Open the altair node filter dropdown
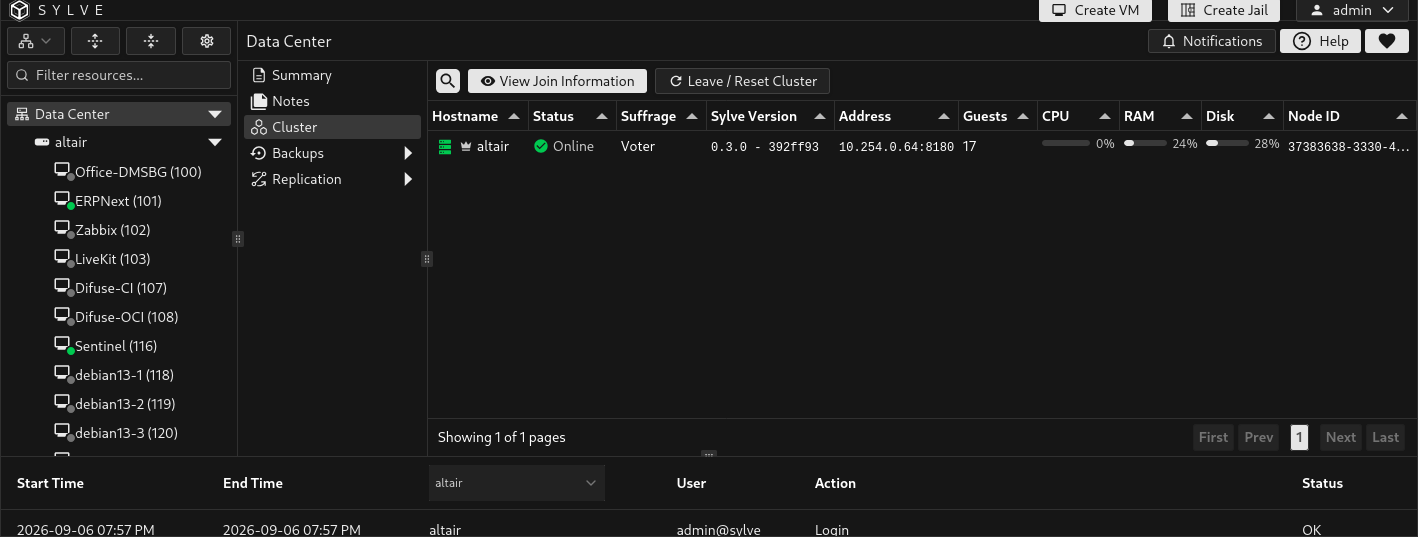Viewport: 1418px width, 537px height. [517, 483]
